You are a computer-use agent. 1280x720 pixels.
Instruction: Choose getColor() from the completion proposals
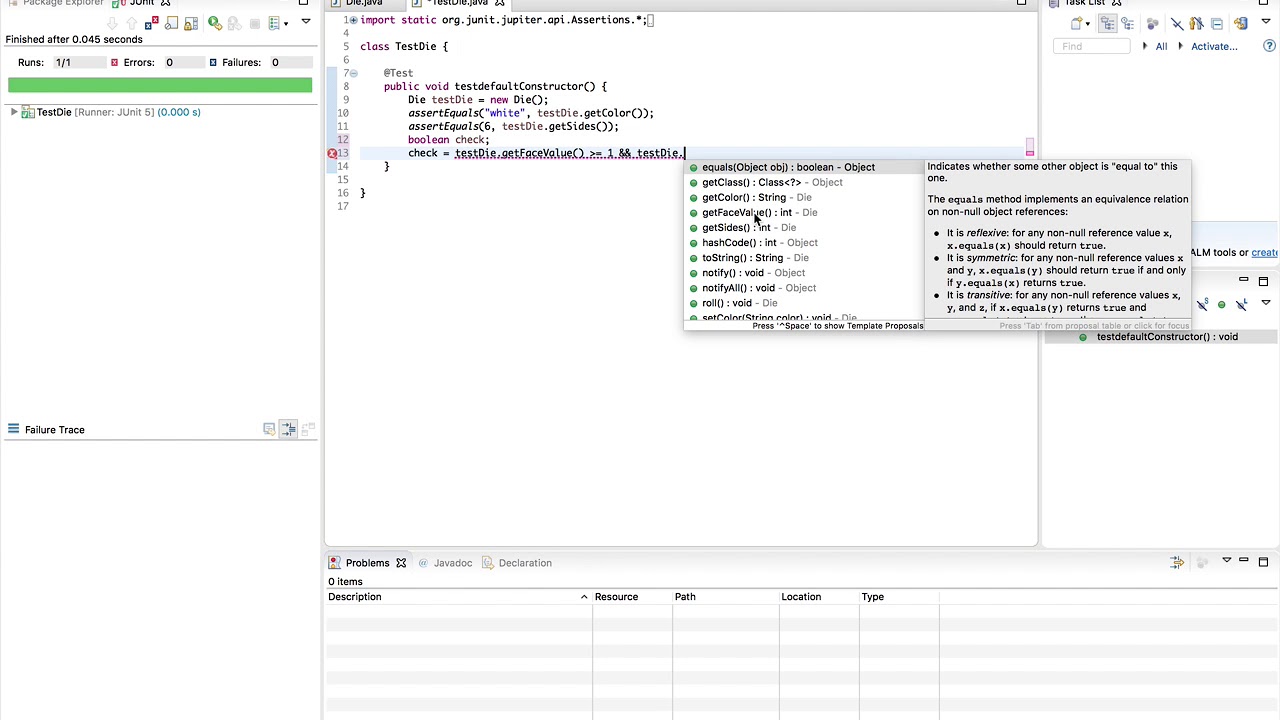[x=803, y=197]
